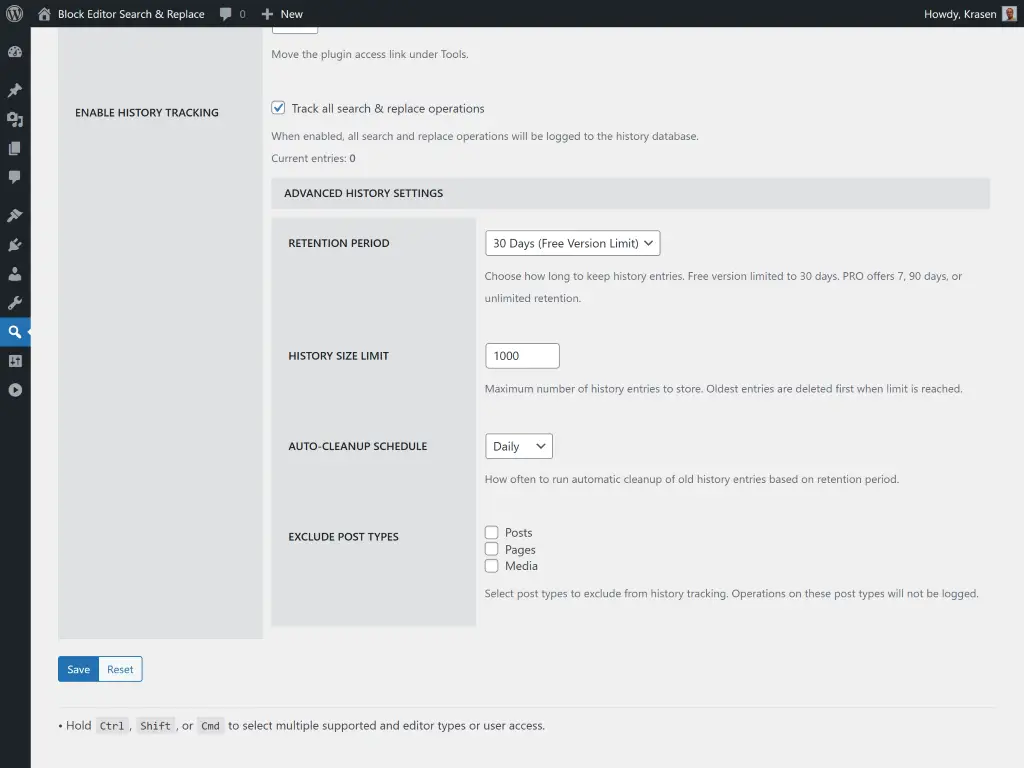Open the WordPress Dashboard from the sidebar
Image resolution: width=1024 pixels, height=768 pixels.
pyautogui.click(x=14, y=49)
